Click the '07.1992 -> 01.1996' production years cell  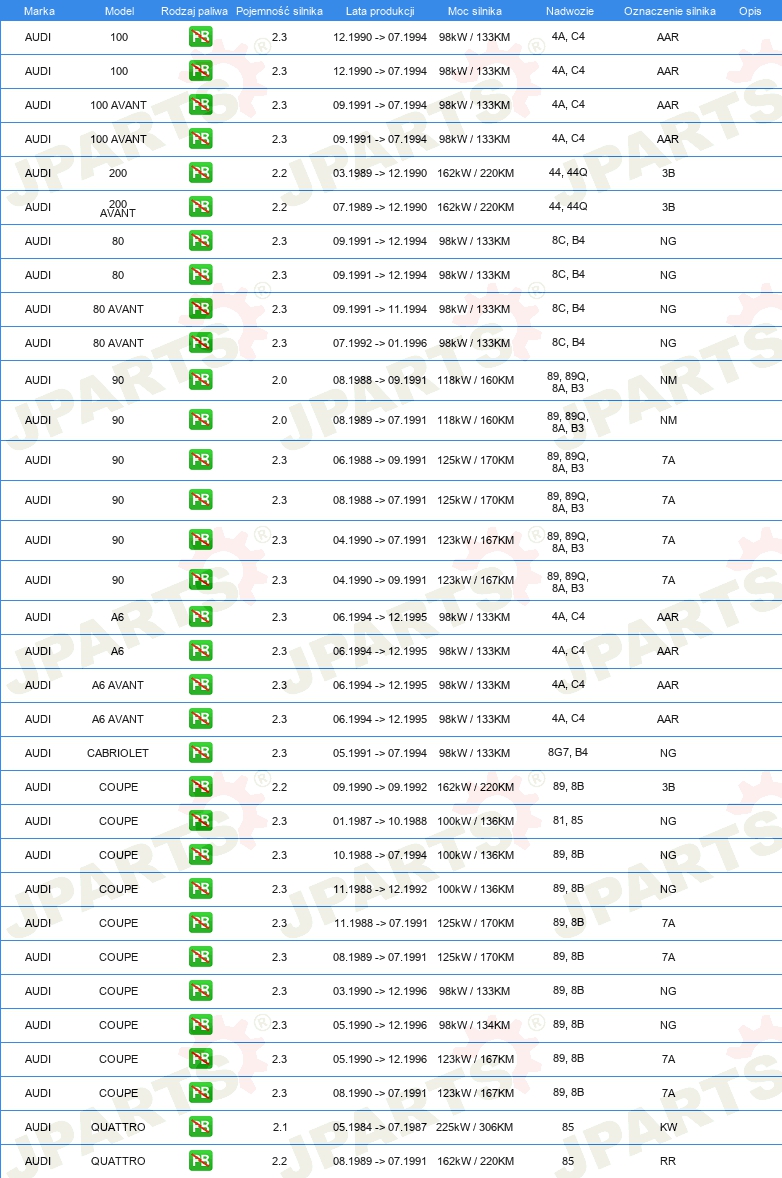click(x=380, y=343)
